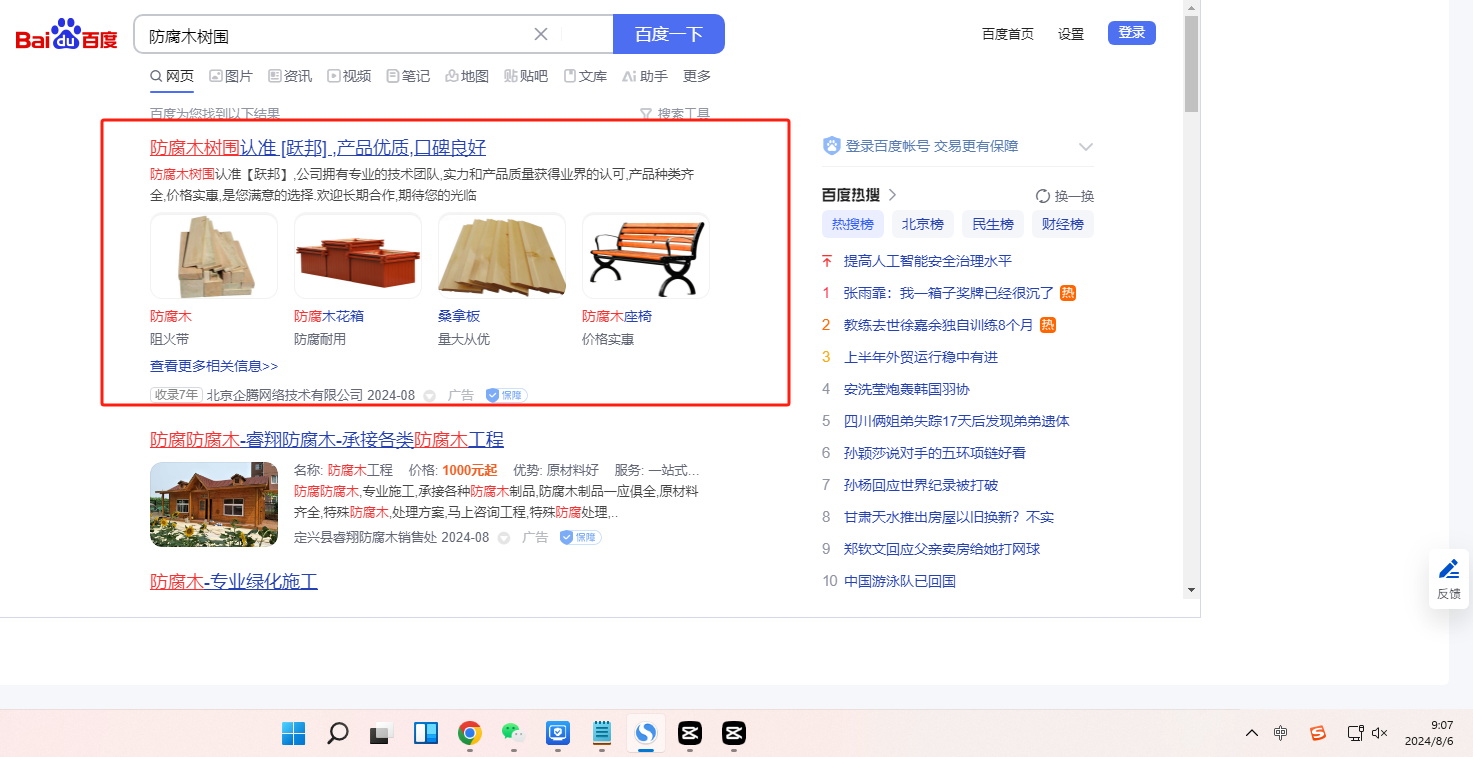Open hot search 张雨霏：我一箱子奖牌已经很沉了

(949, 293)
